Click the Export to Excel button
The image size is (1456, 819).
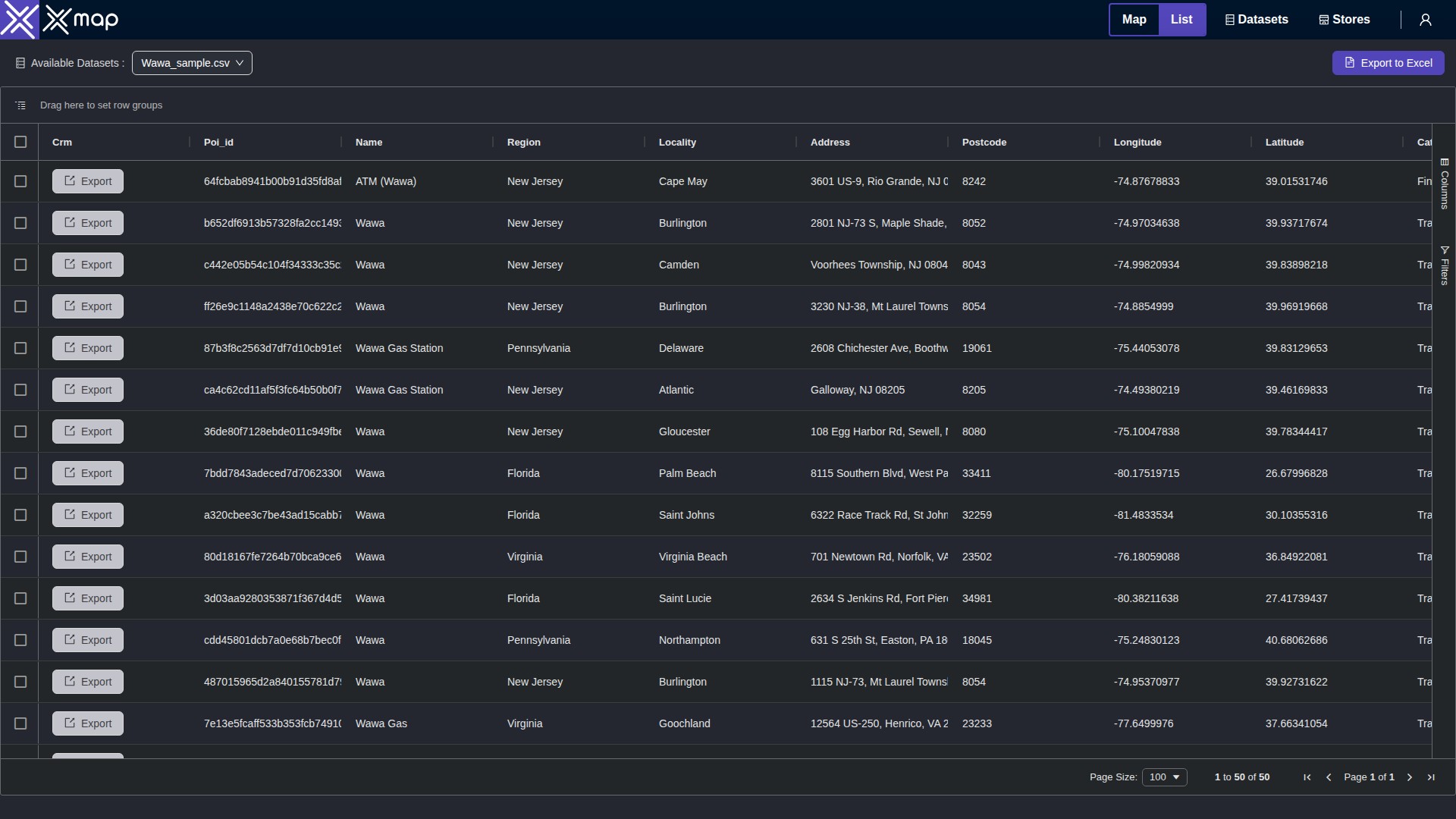tap(1388, 63)
